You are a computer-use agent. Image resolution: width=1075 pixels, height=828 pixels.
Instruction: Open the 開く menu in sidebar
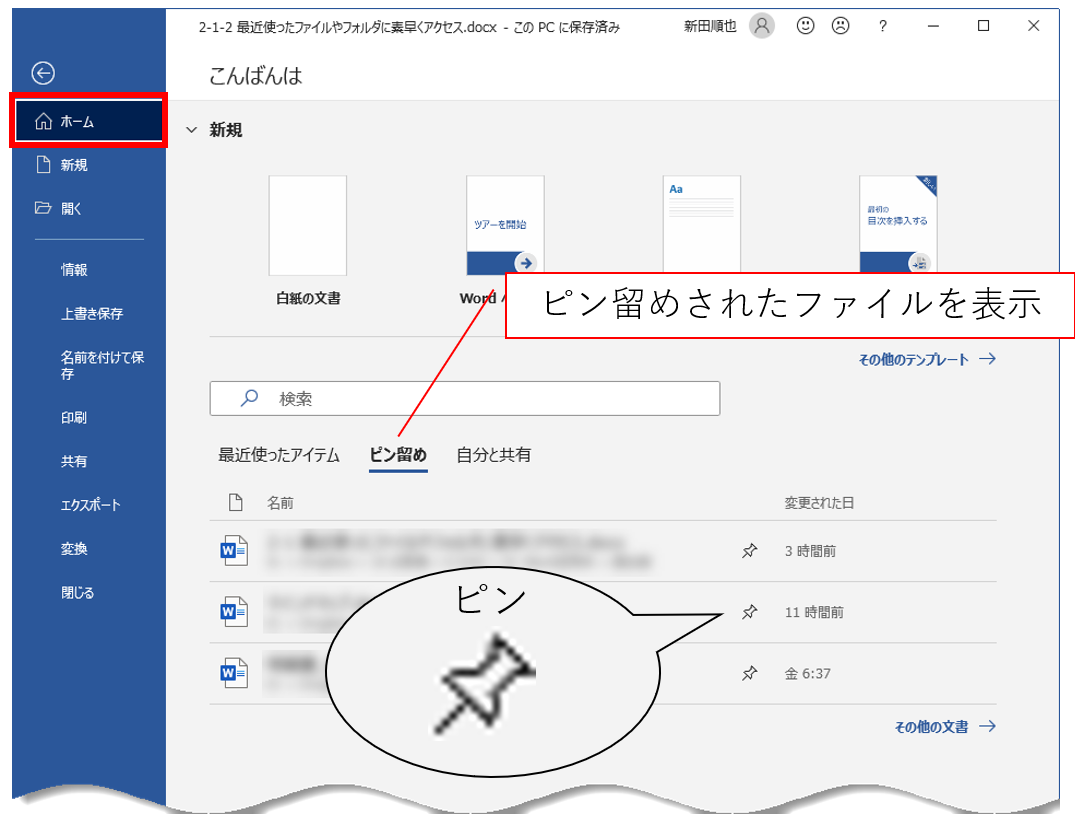(71, 209)
